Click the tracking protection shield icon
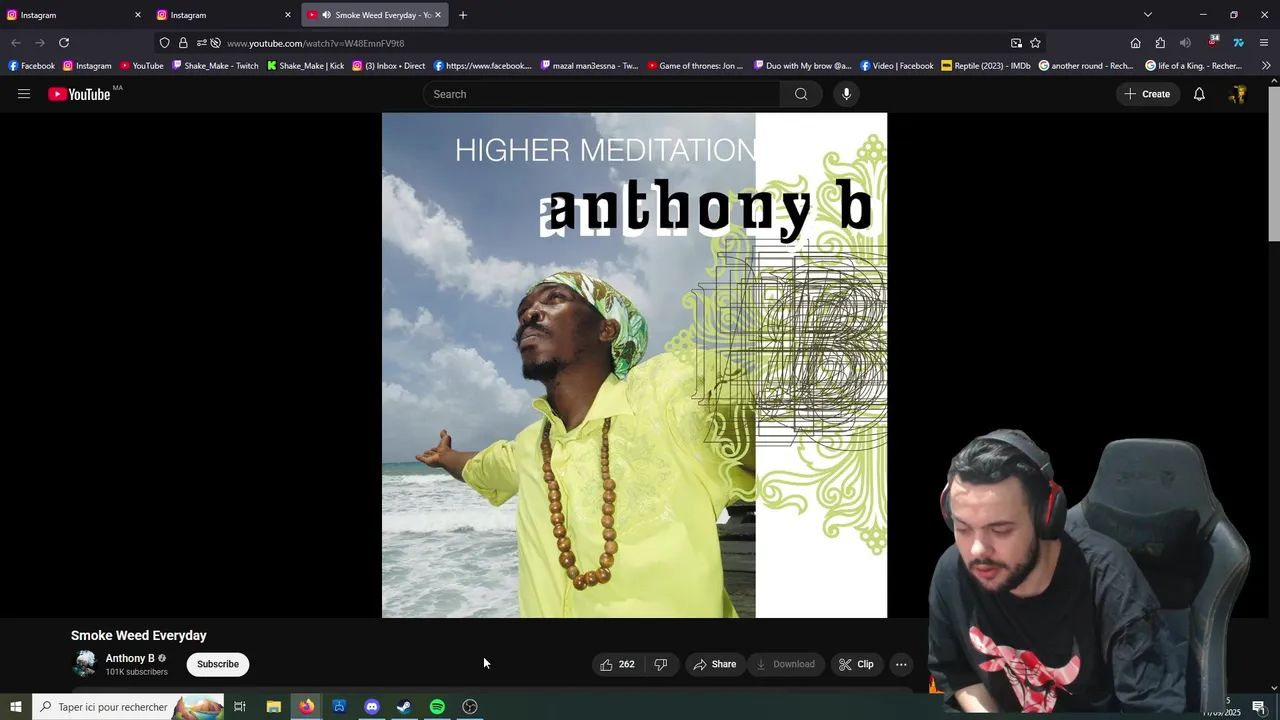1280x720 pixels. [x=165, y=43]
